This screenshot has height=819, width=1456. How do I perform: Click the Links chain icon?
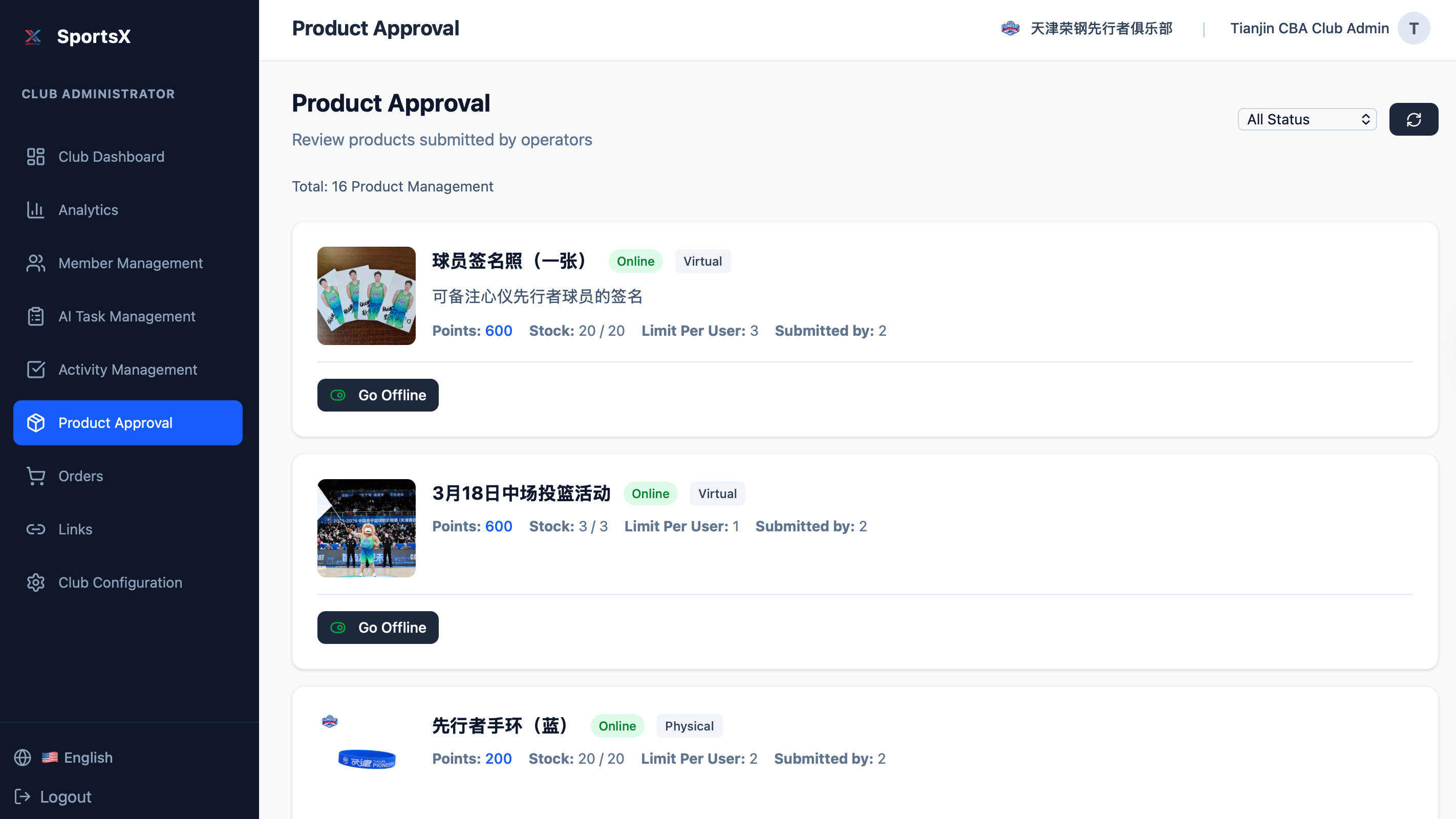pyautogui.click(x=36, y=529)
